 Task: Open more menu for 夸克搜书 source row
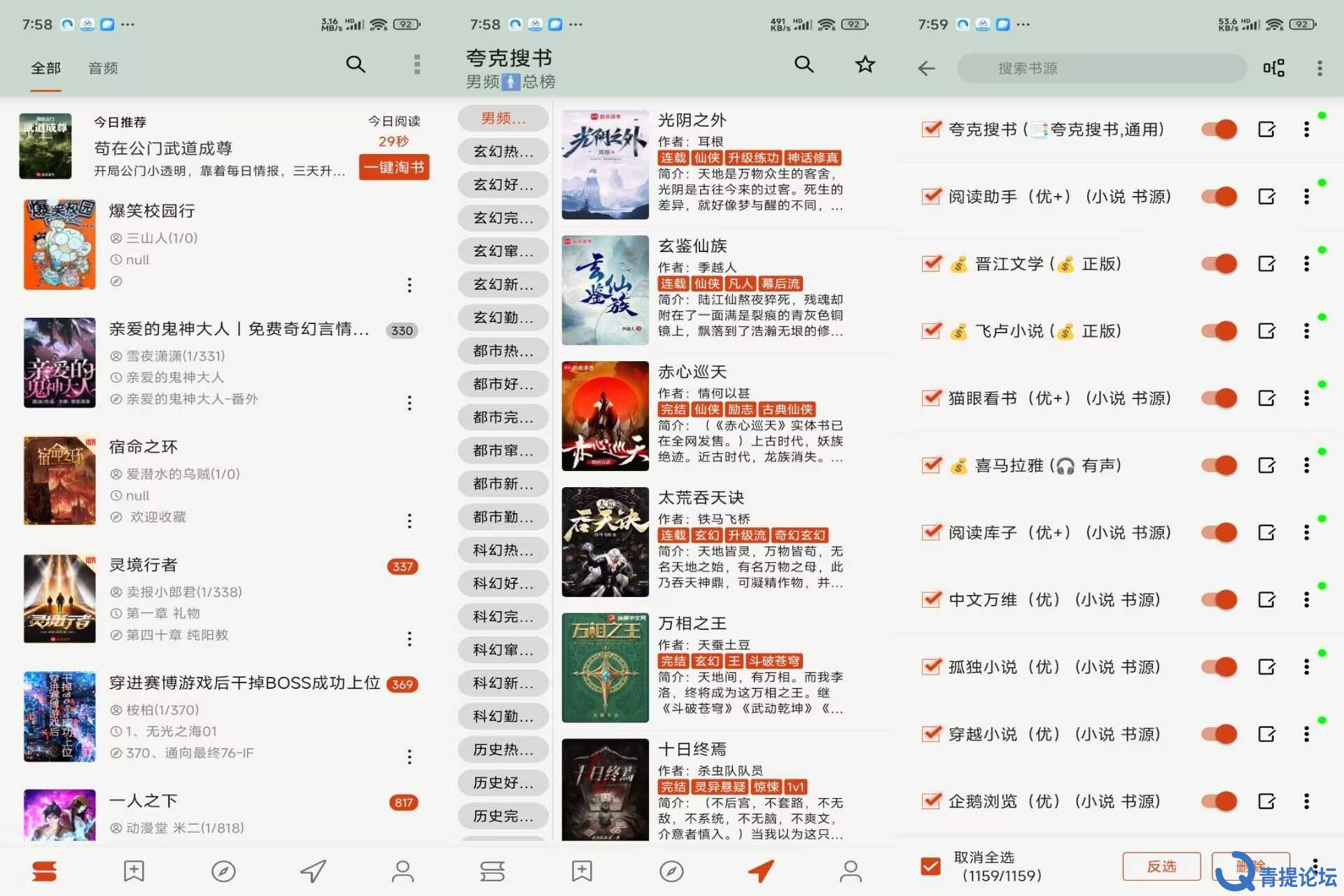tap(1306, 129)
